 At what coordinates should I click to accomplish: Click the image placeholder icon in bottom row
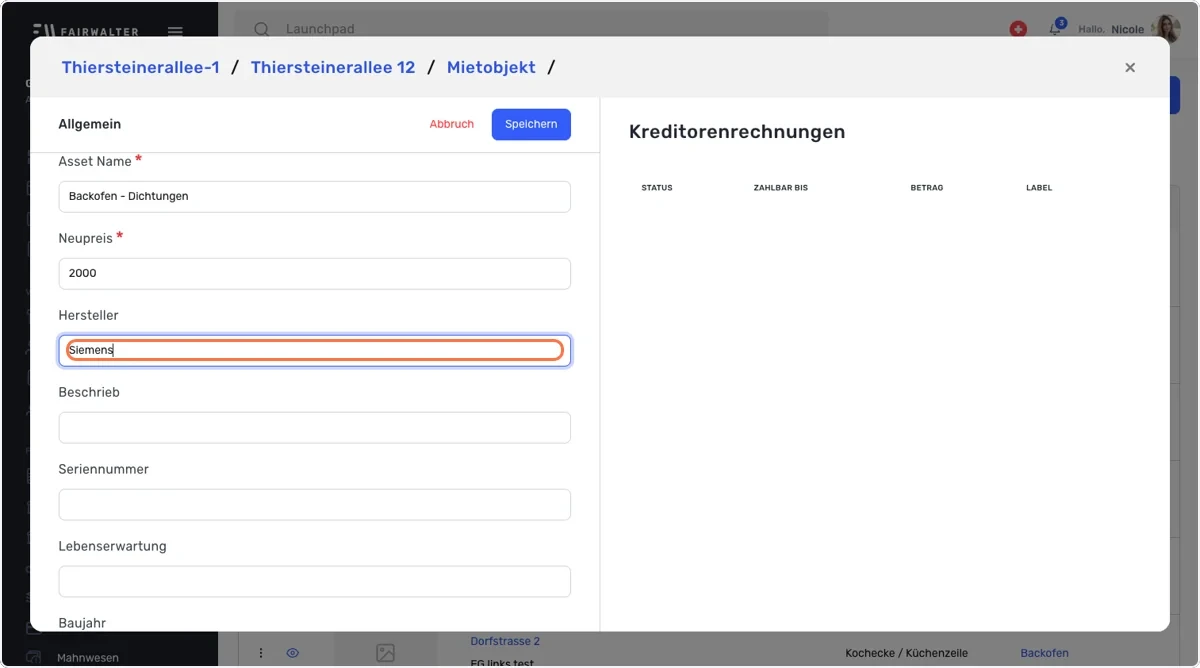(385, 653)
